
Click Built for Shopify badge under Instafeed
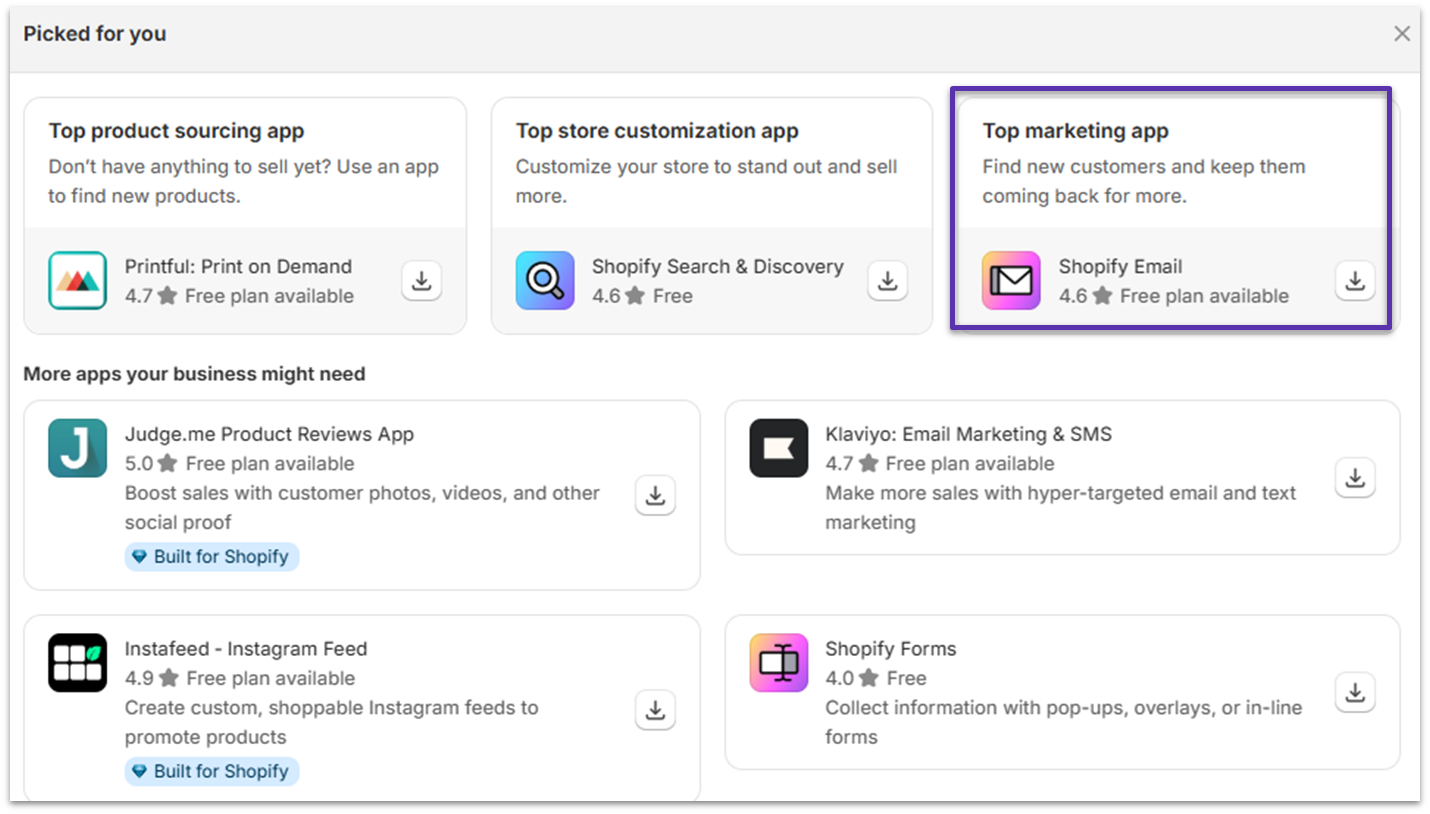point(212,771)
